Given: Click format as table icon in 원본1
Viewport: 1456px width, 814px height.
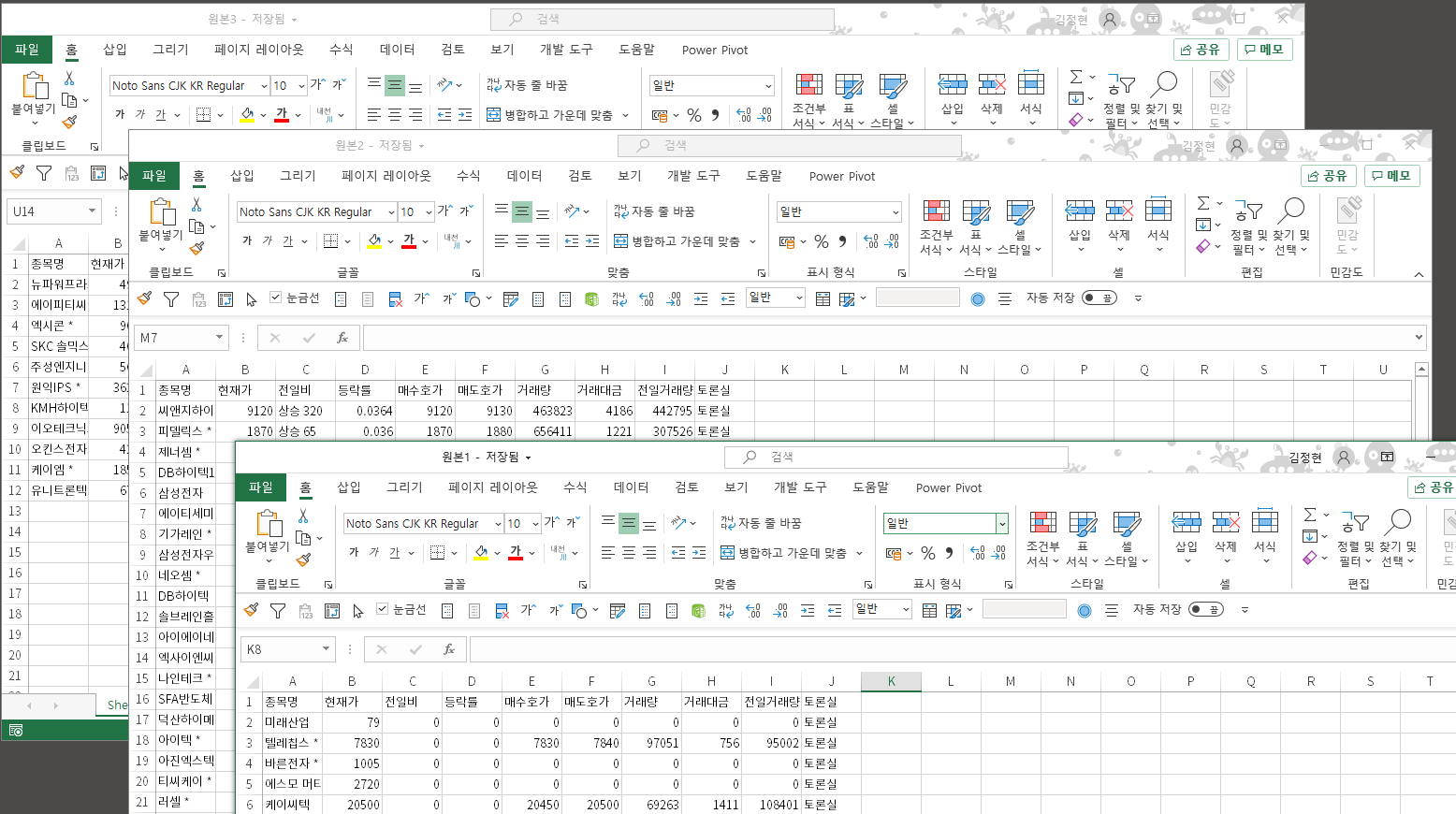Looking at the screenshot, I should [x=1083, y=523].
